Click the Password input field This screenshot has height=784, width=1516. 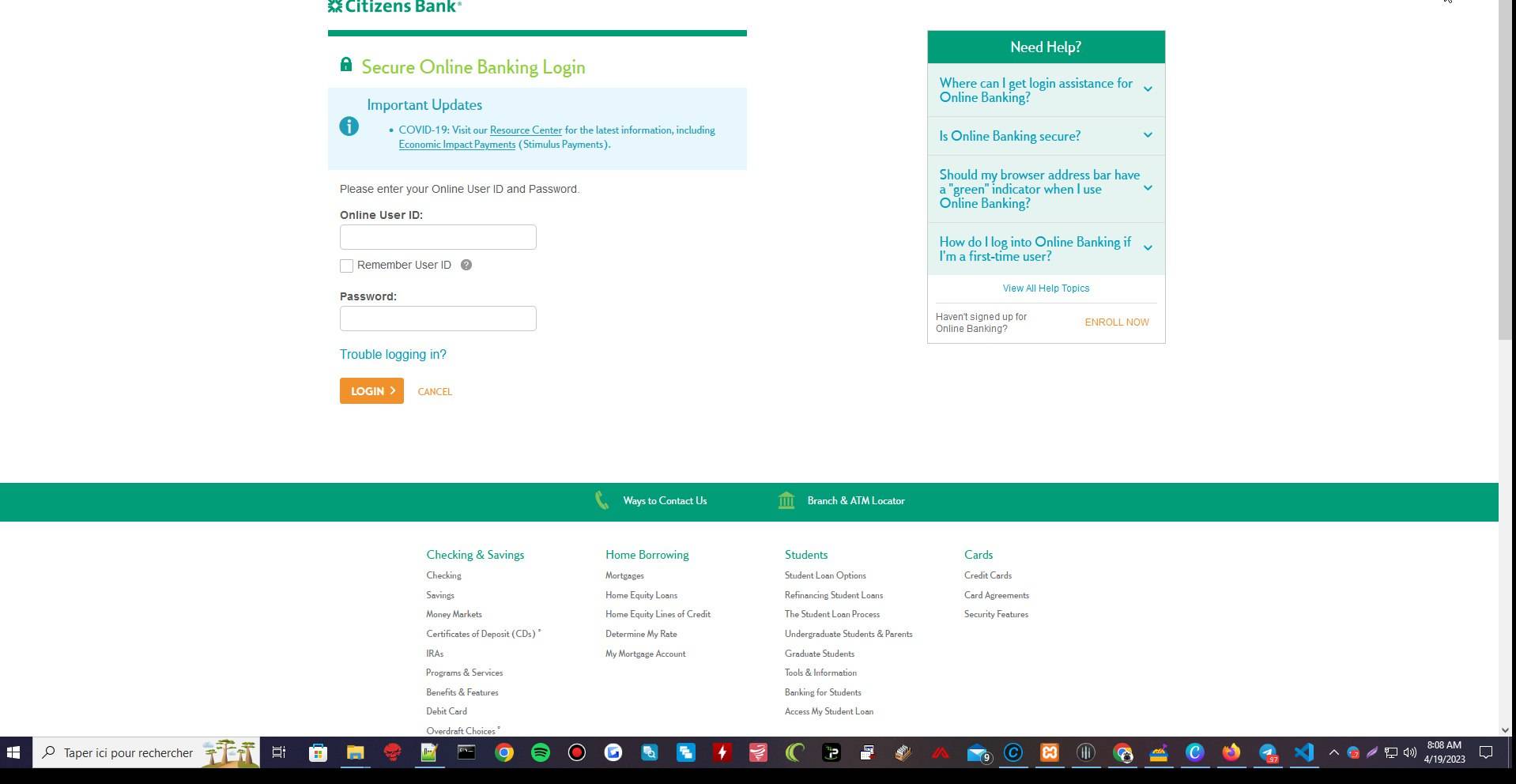coord(438,318)
